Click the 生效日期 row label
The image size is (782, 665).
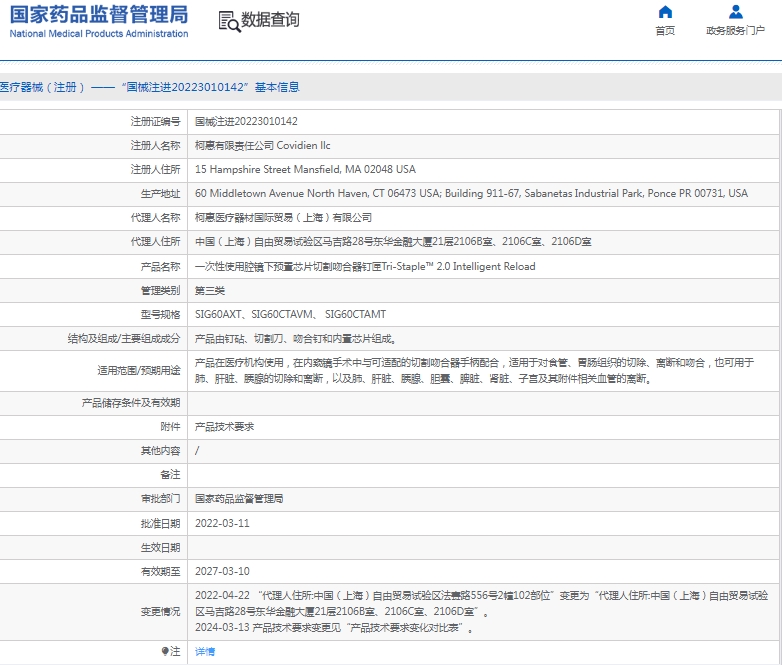[160, 547]
